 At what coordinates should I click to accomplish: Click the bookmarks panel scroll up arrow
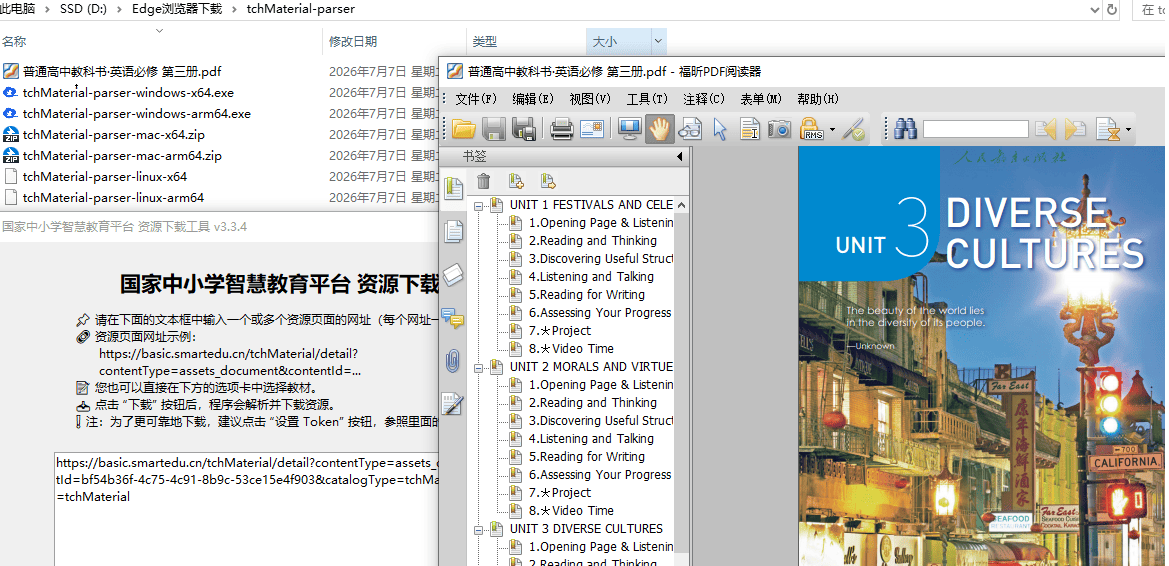point(681,204)
